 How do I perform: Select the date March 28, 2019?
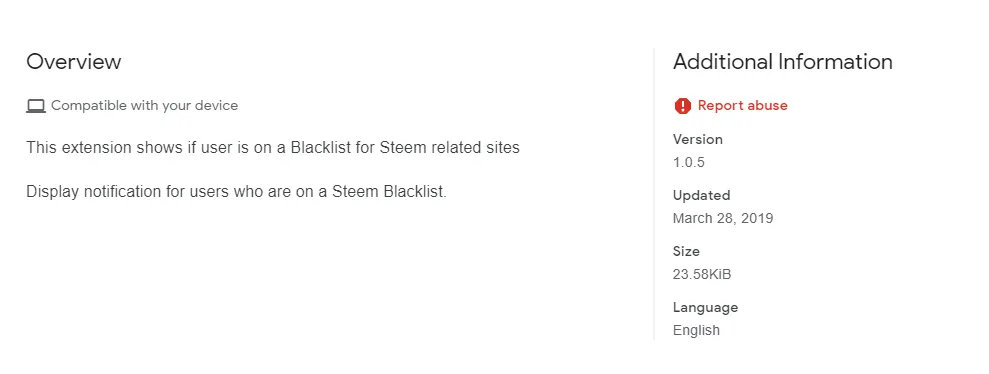[723, 219]
